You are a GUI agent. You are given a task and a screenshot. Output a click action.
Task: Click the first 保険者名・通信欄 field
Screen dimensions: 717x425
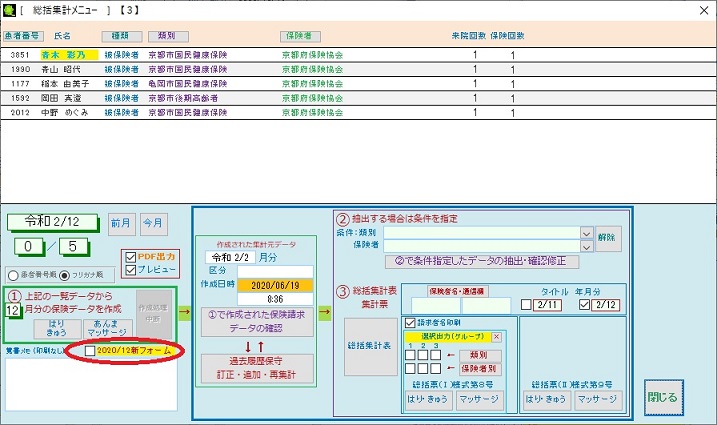436,306
